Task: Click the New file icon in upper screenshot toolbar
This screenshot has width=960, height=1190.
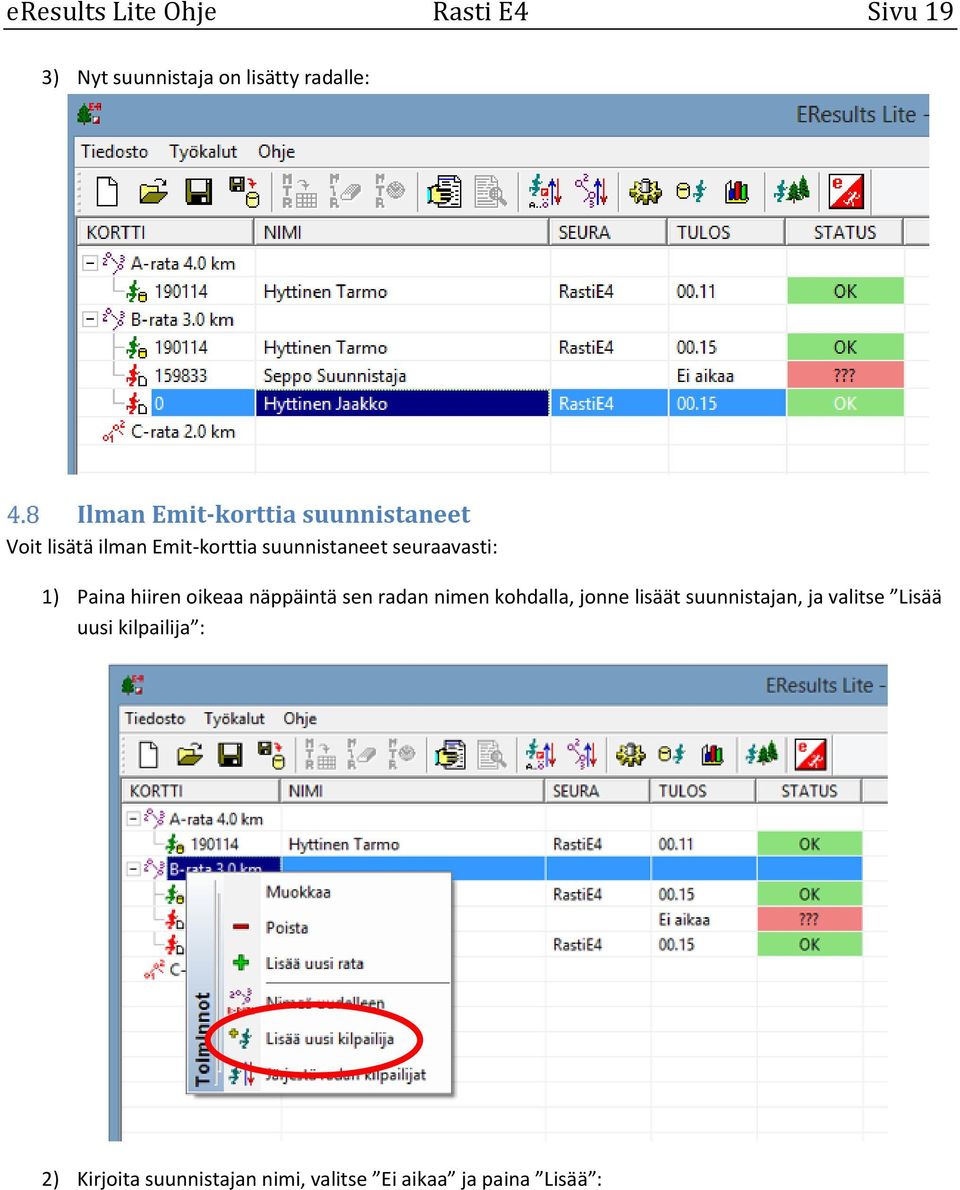Action: [107, 190]
